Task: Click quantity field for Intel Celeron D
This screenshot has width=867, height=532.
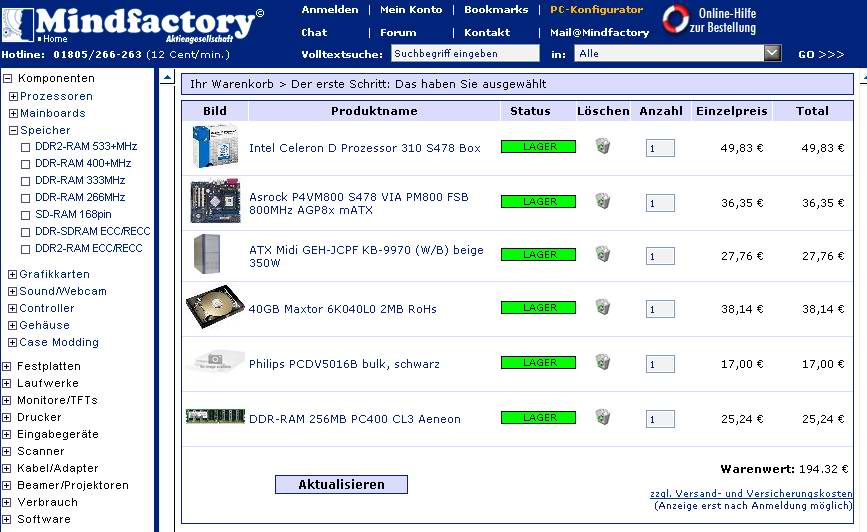Action: [x=660, y=148]
